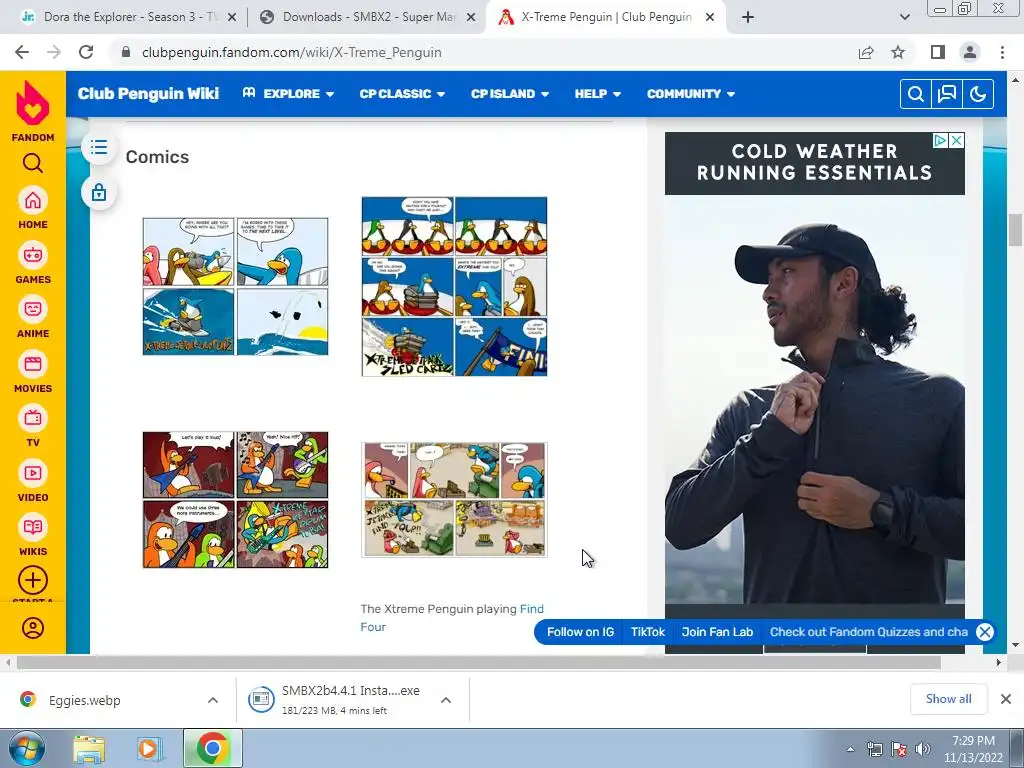Click the vertical page scrollbar thumb
The width and height of the screenshot is (1024, 768).
click(x=1015, y=230)
